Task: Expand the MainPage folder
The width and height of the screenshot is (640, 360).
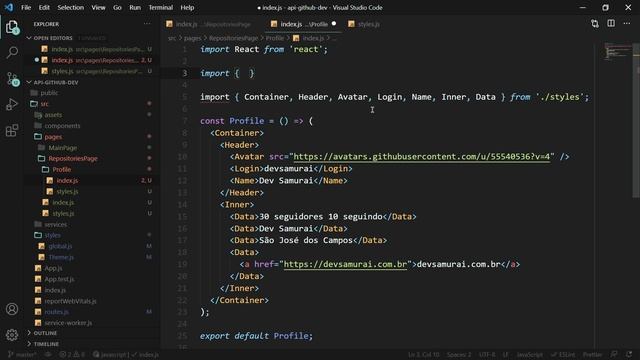Action: pos(62,148)
